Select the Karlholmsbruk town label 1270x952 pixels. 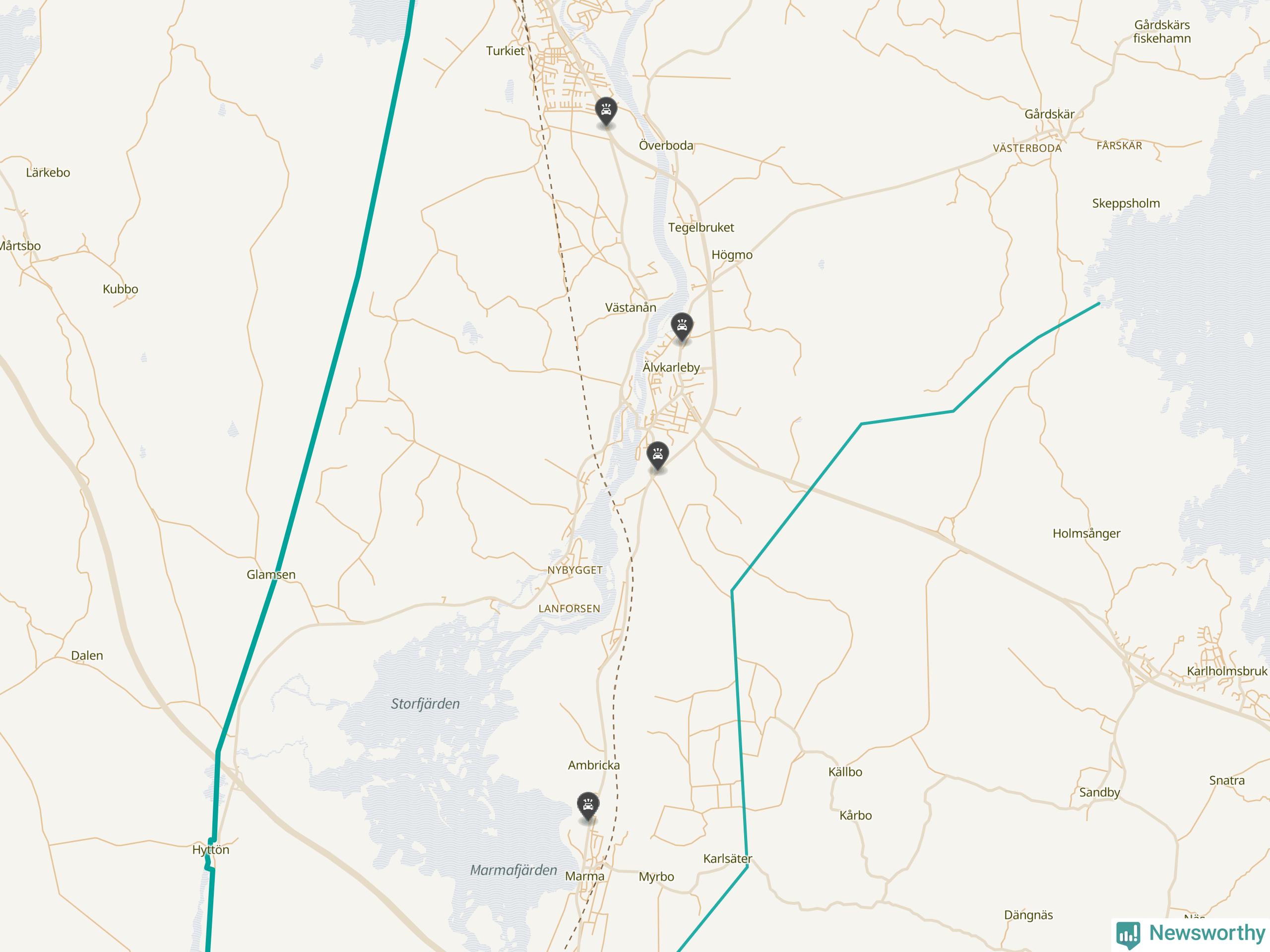point(1227,671)
